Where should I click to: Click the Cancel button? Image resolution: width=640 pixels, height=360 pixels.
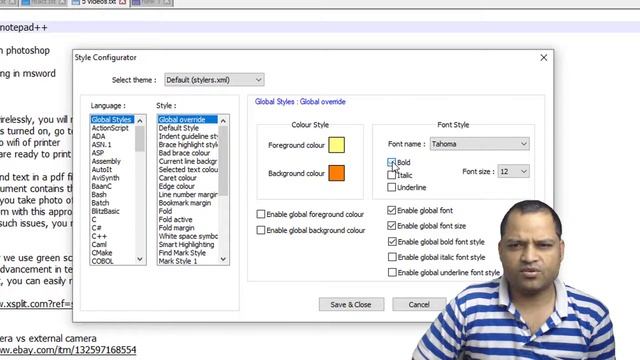(419, 304)
